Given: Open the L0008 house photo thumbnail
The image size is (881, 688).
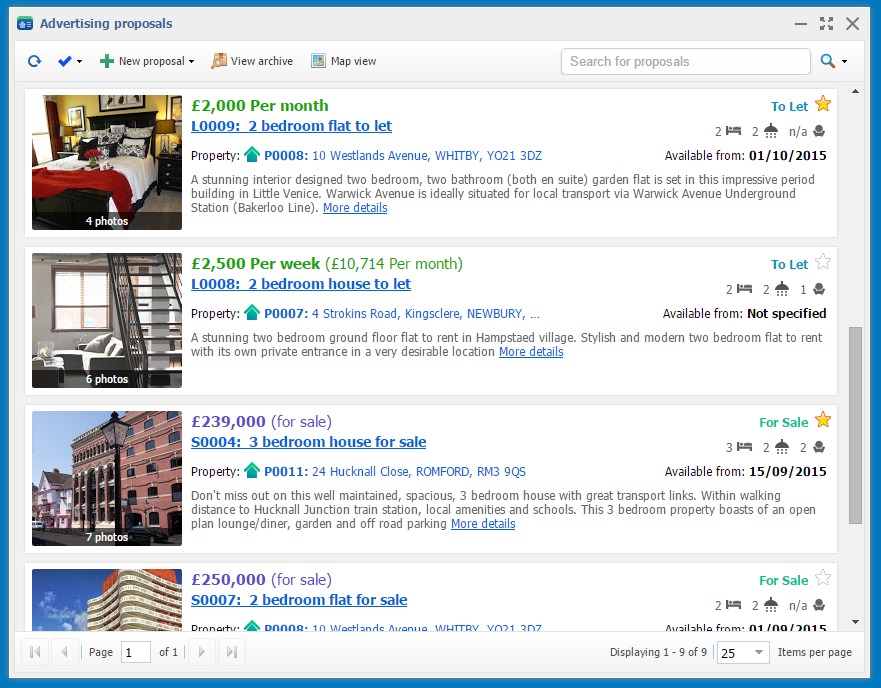Looking at the screenshot, I should (107, 320).
